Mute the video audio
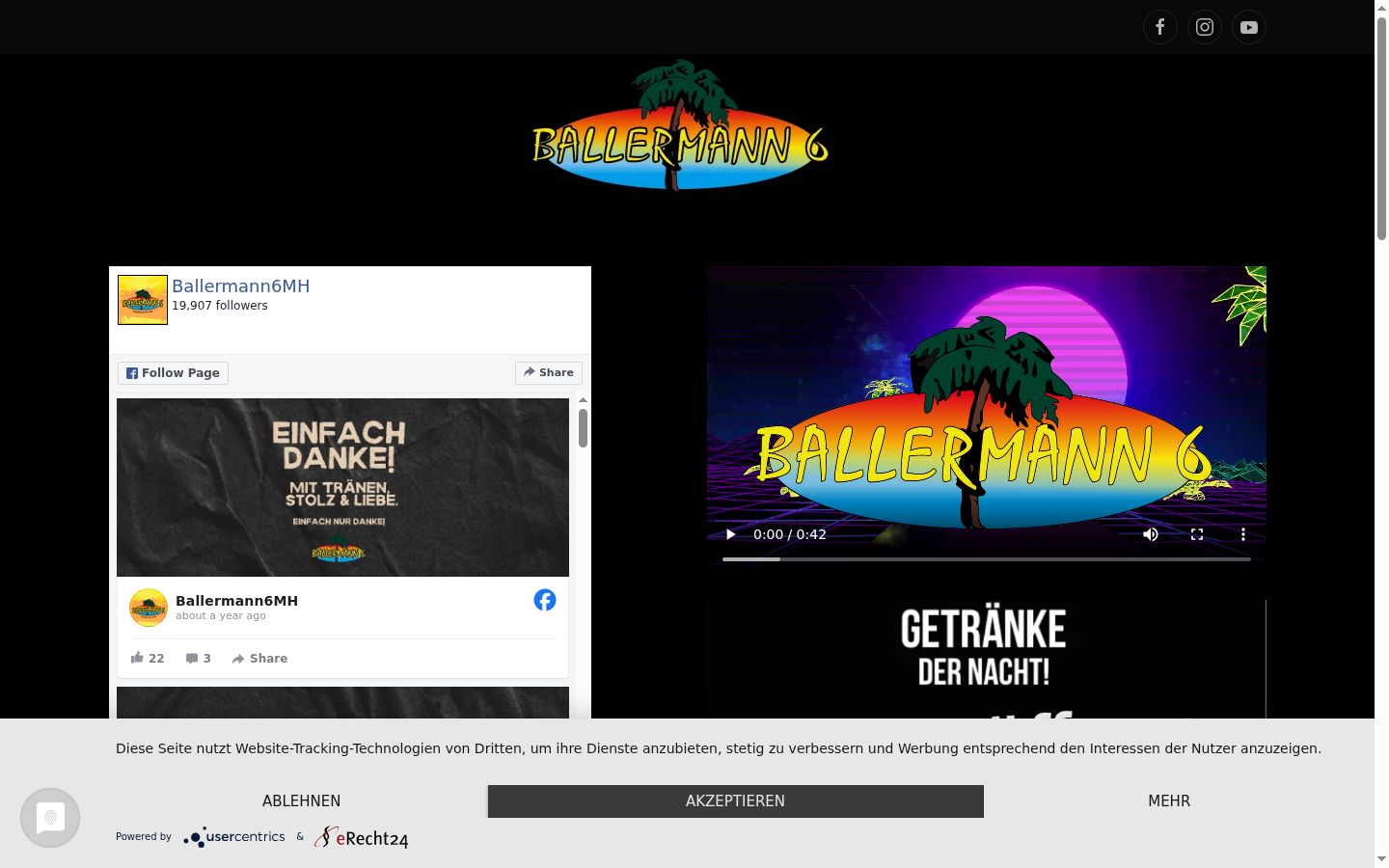Viewport: 1389px width, 868px height. tap(1151, 534)
